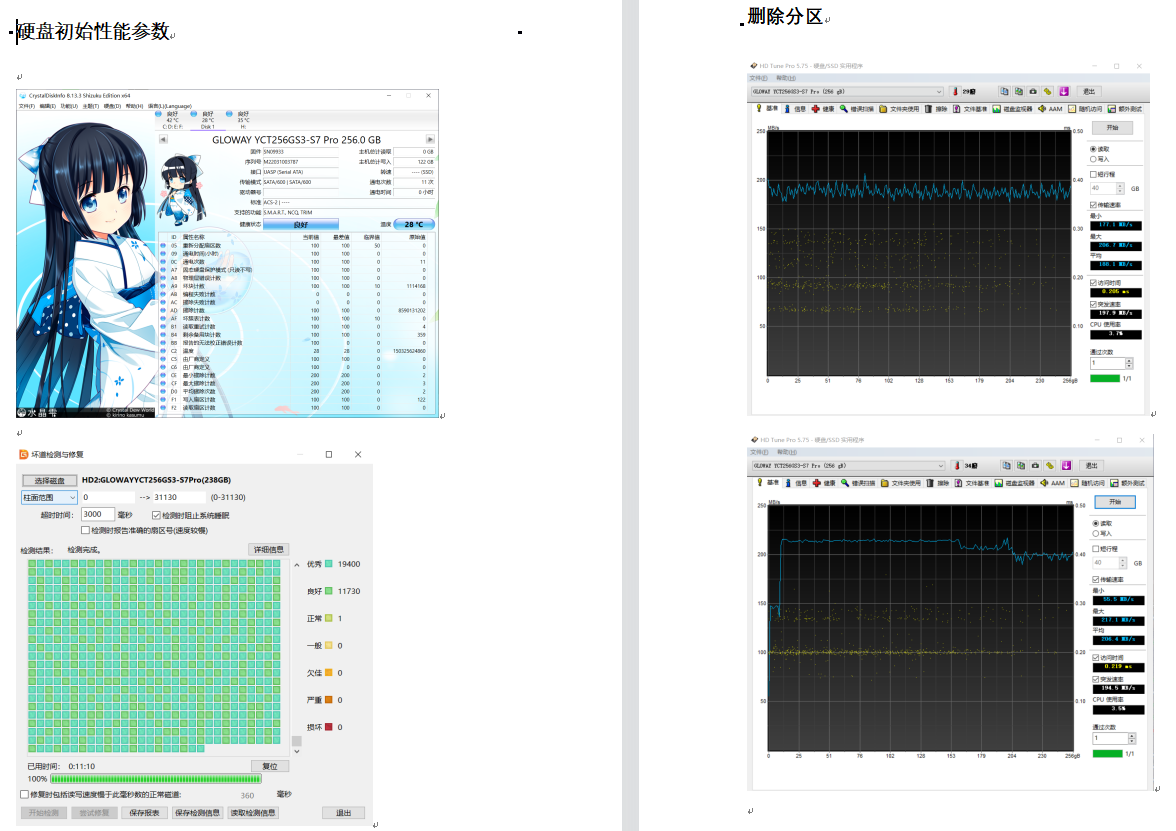Open the options icon in lower HD Tune toolbar
Screen dimensions: 1176x831
pyautogui.click(x=1050, y=466)
